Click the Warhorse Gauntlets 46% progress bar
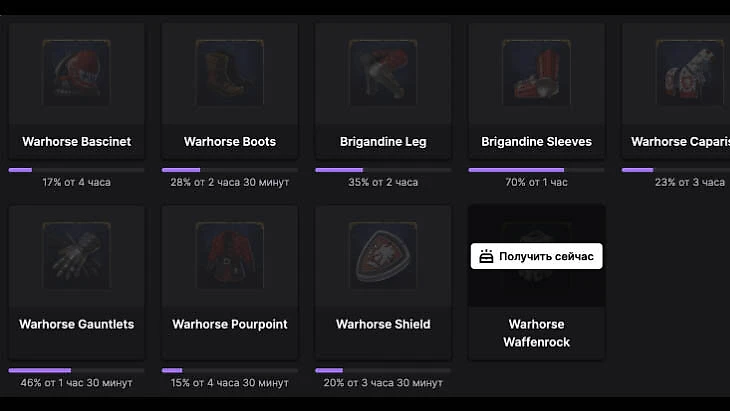The image size is (730, 411). coord(76,370)
